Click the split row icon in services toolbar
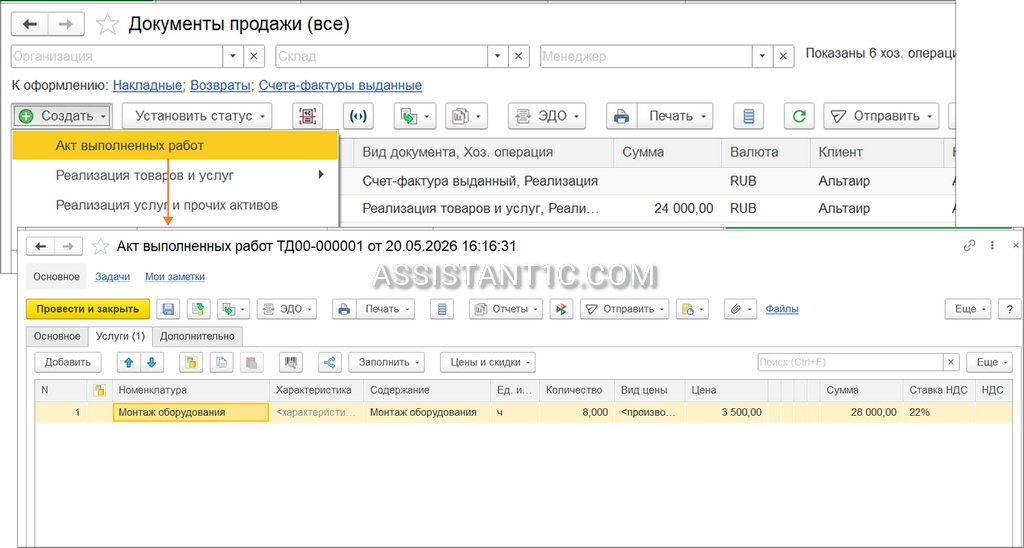This screenshot has width=1024, height=548. (x=330, y=362)
